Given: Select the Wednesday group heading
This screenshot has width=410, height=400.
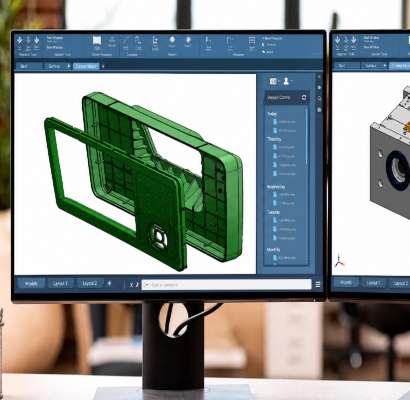Looking at the screenshot, I should [276, 187].
